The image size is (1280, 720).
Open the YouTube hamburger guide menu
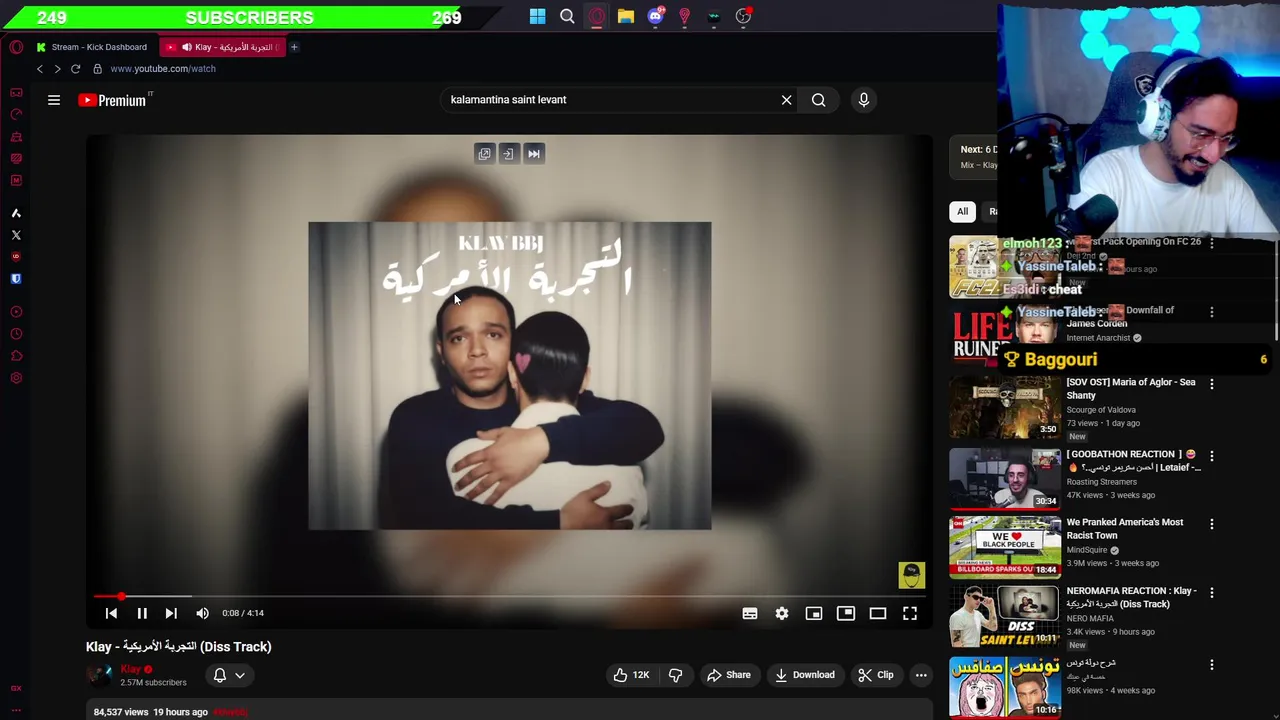coord(54,100)
